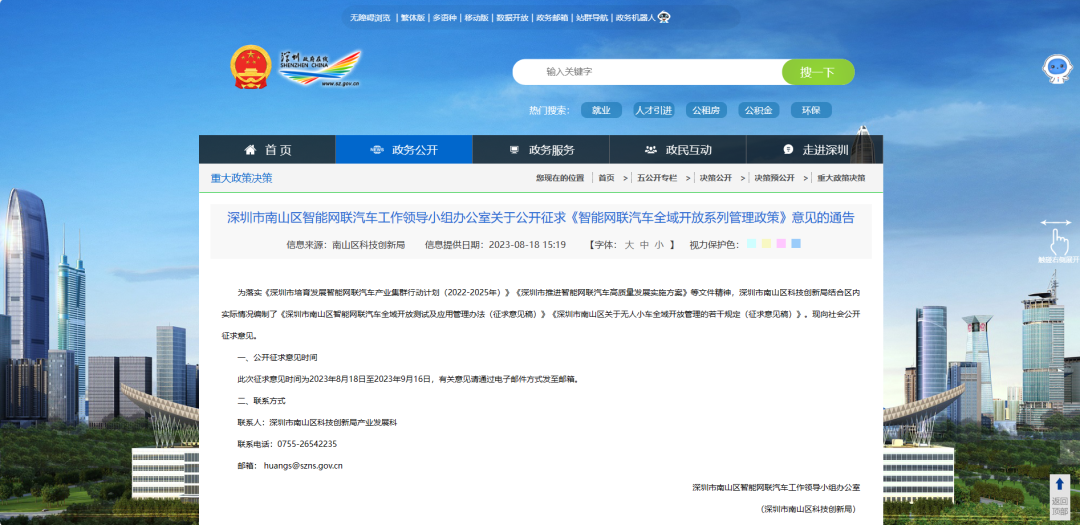Screen dimensions: 1080x525
Task: Click the 政务机器人 robot icon
Action: tap(664, 17)
